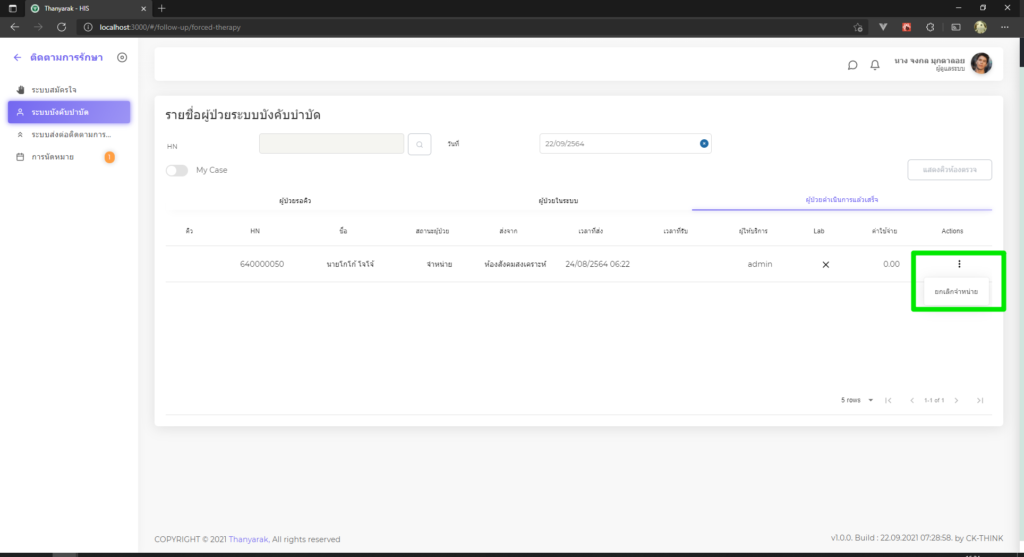Open the 5 rows per page dropdown

pyautogui.click(x=857, y=400)
